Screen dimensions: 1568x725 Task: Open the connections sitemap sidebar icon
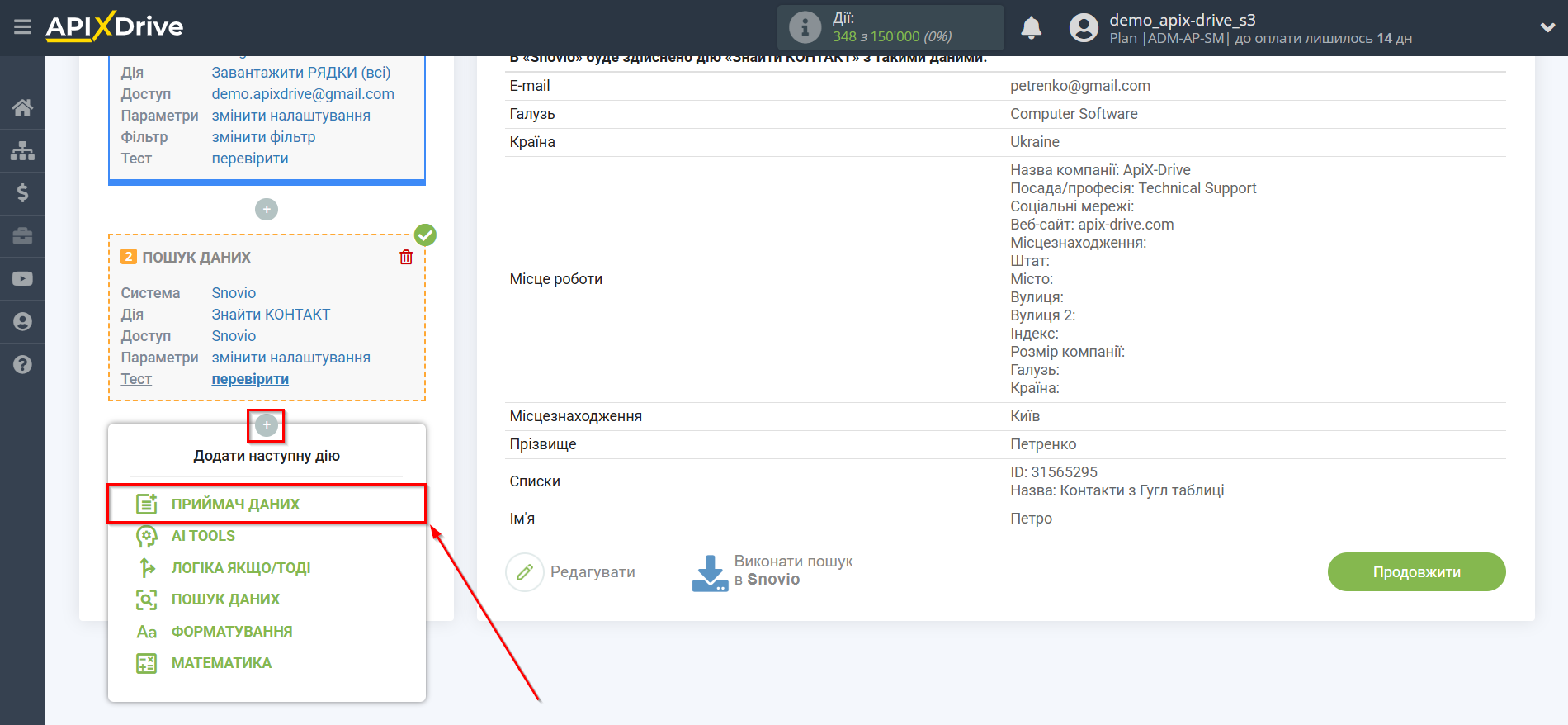click(x=22, y=150)
